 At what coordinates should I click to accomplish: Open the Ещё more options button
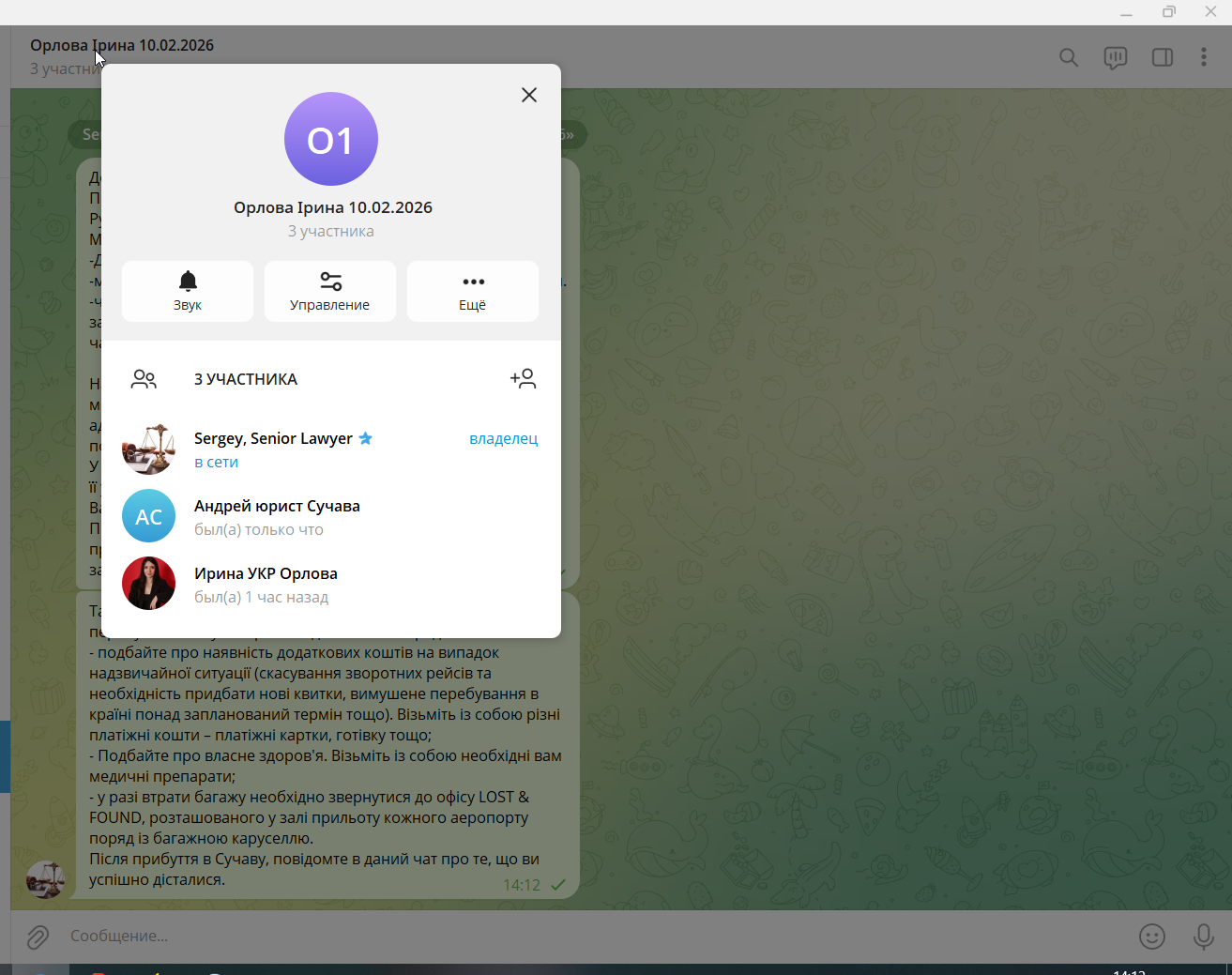(473, 291)
